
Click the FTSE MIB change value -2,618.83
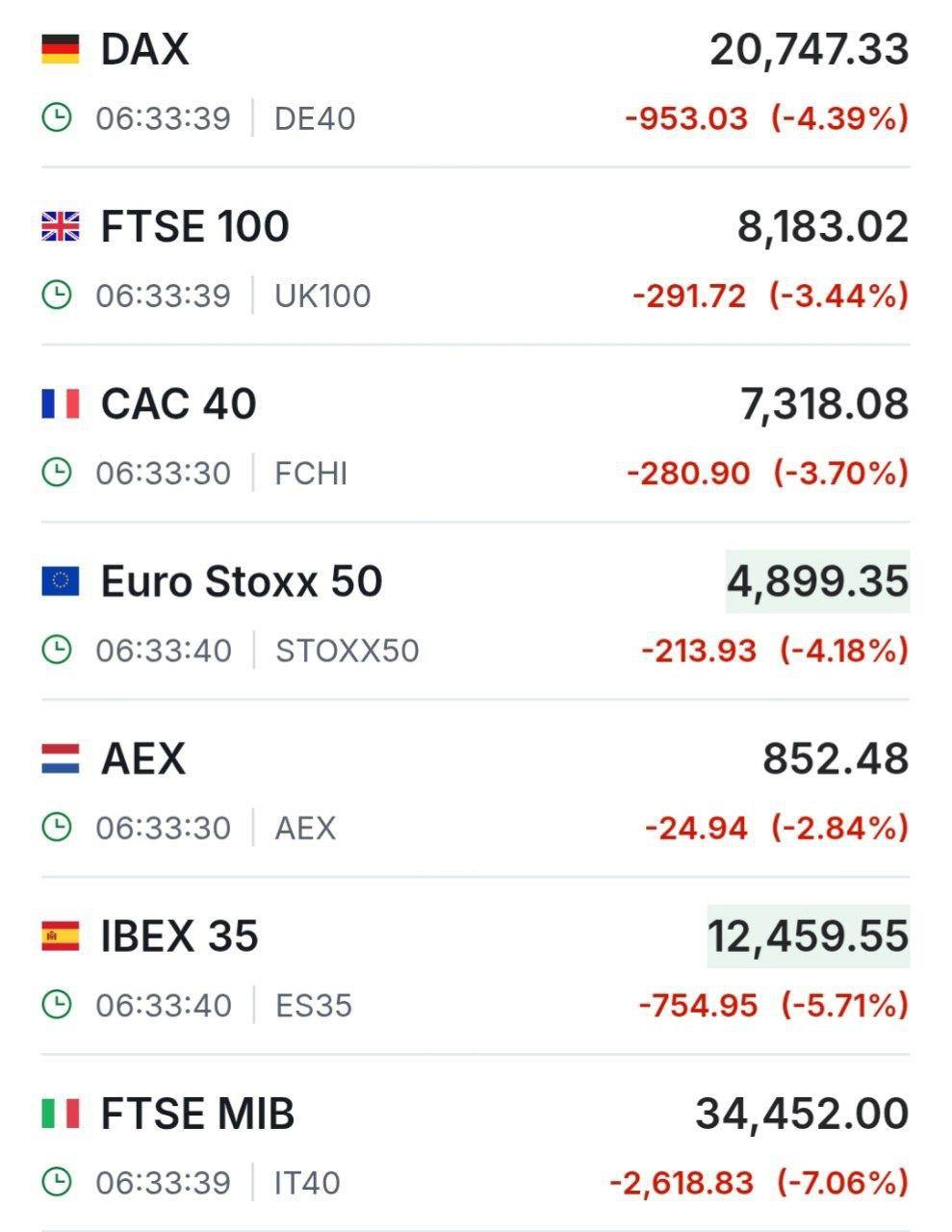click(x=682, y=1182)
